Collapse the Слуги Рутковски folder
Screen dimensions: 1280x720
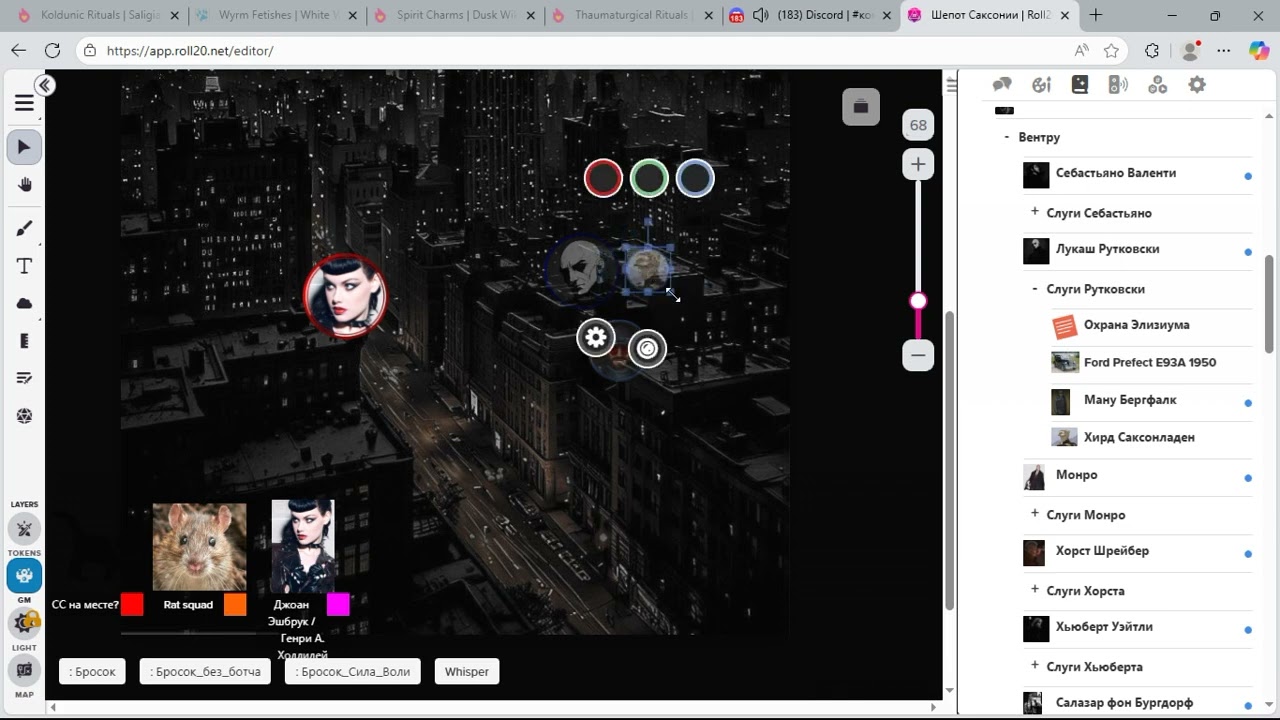click(1034, 288)
